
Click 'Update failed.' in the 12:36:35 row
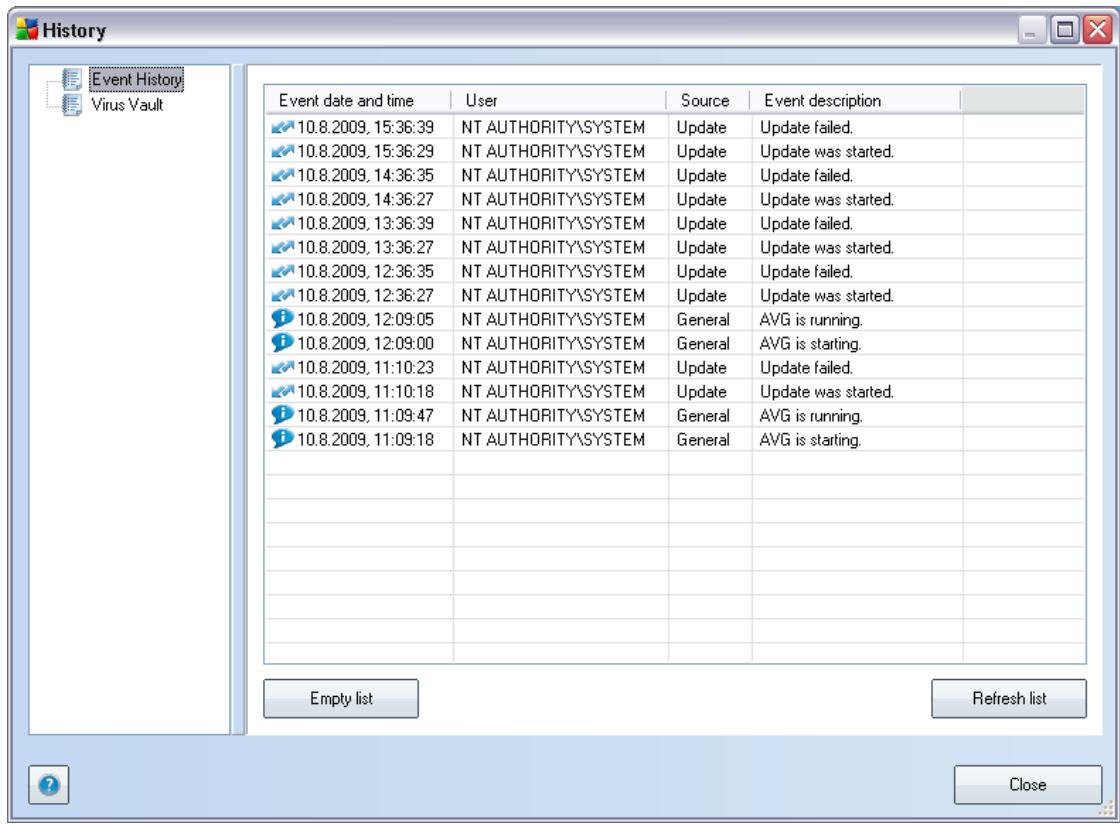click(806, 271)
